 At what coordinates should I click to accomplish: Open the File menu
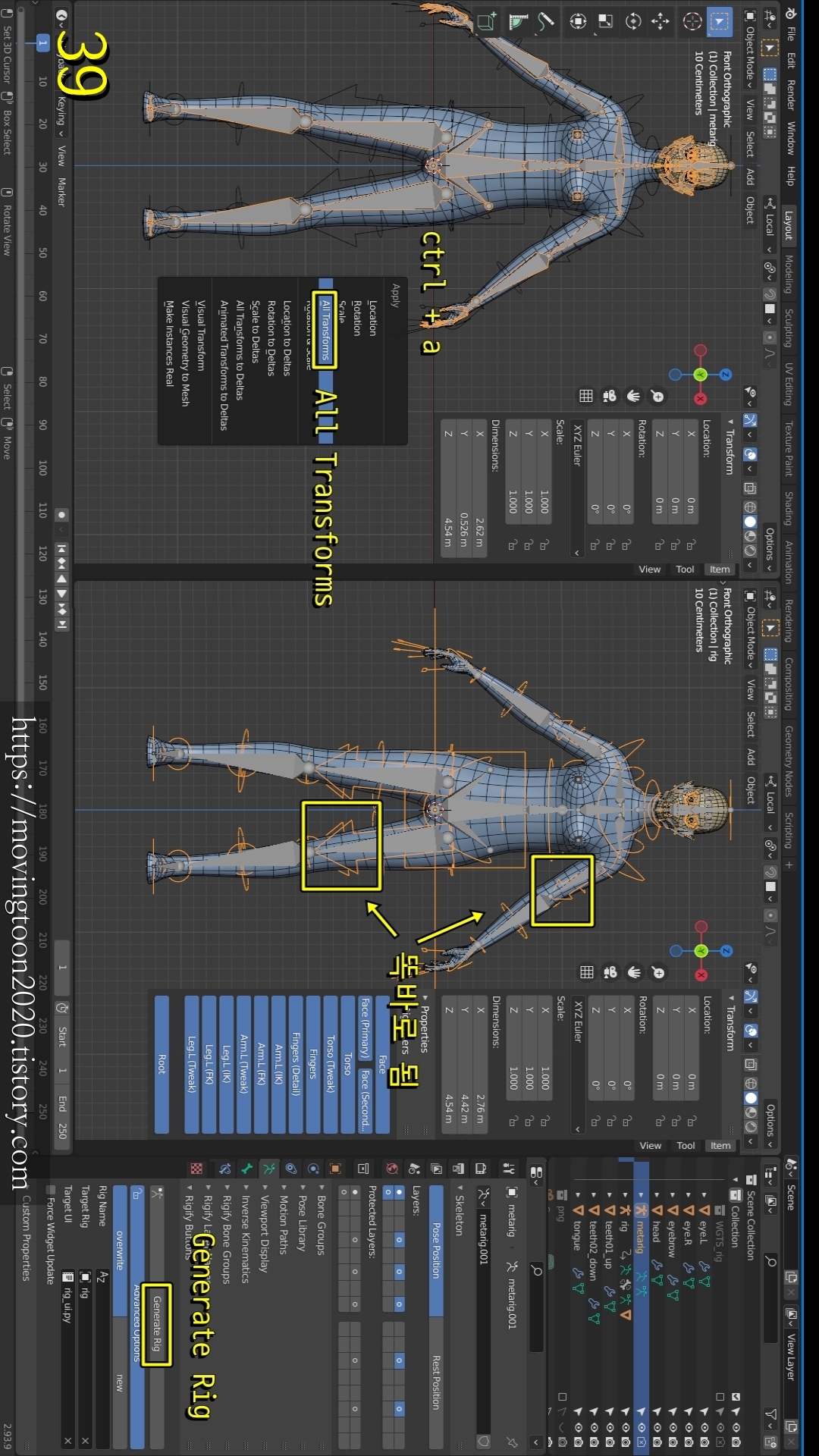coord(791,33)
